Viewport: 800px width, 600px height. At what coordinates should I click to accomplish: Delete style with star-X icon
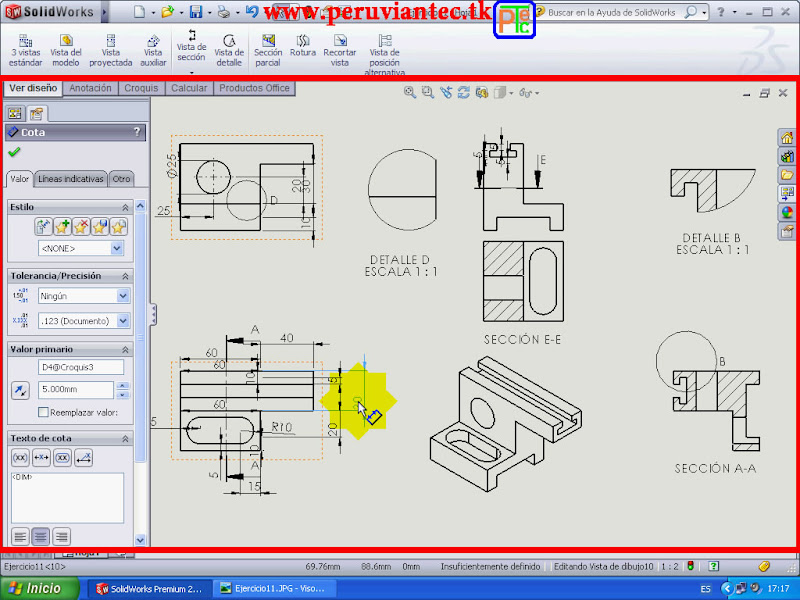coord(81,227)
